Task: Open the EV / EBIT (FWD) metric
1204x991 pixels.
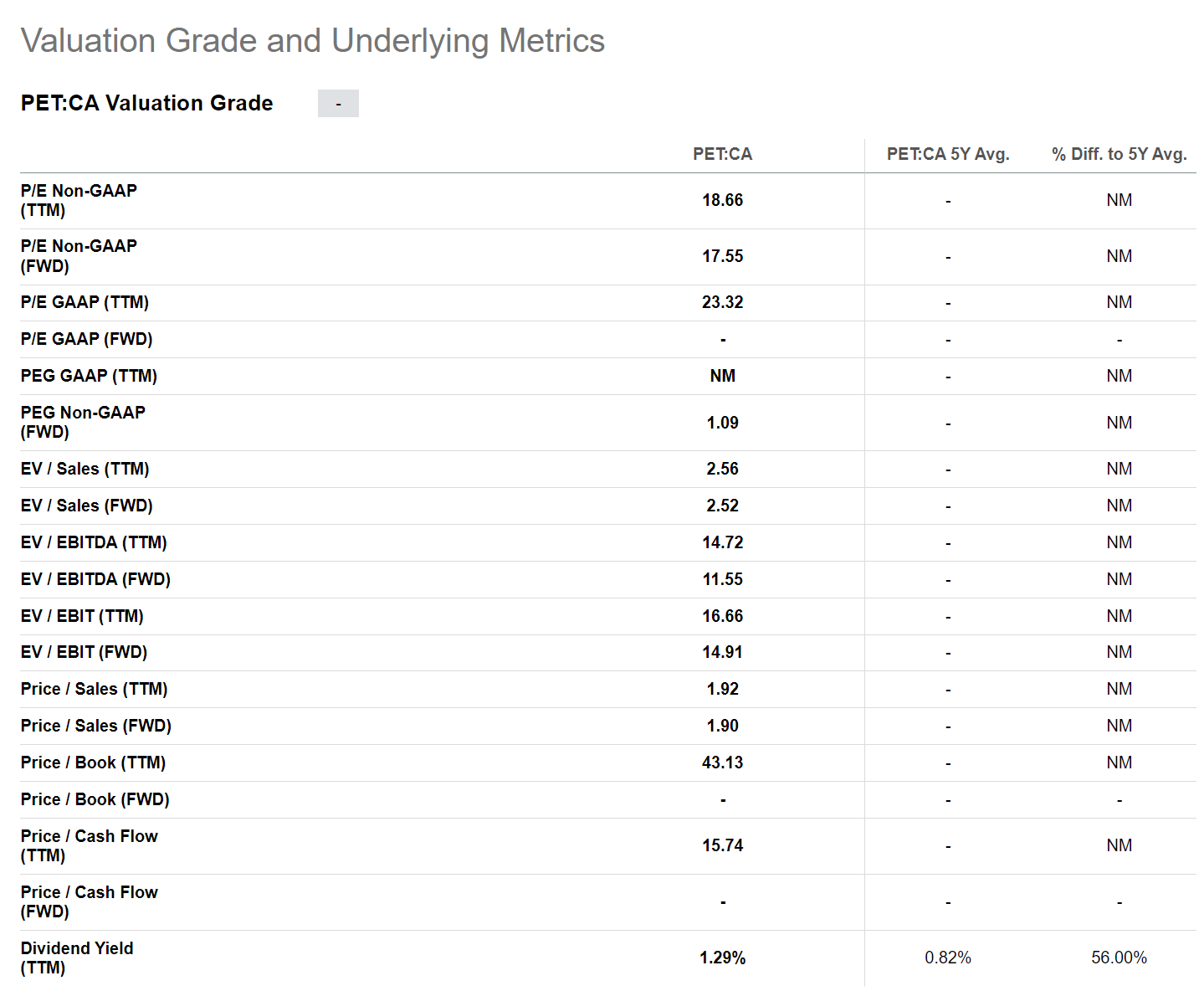Action: click(x=84, y=652)
